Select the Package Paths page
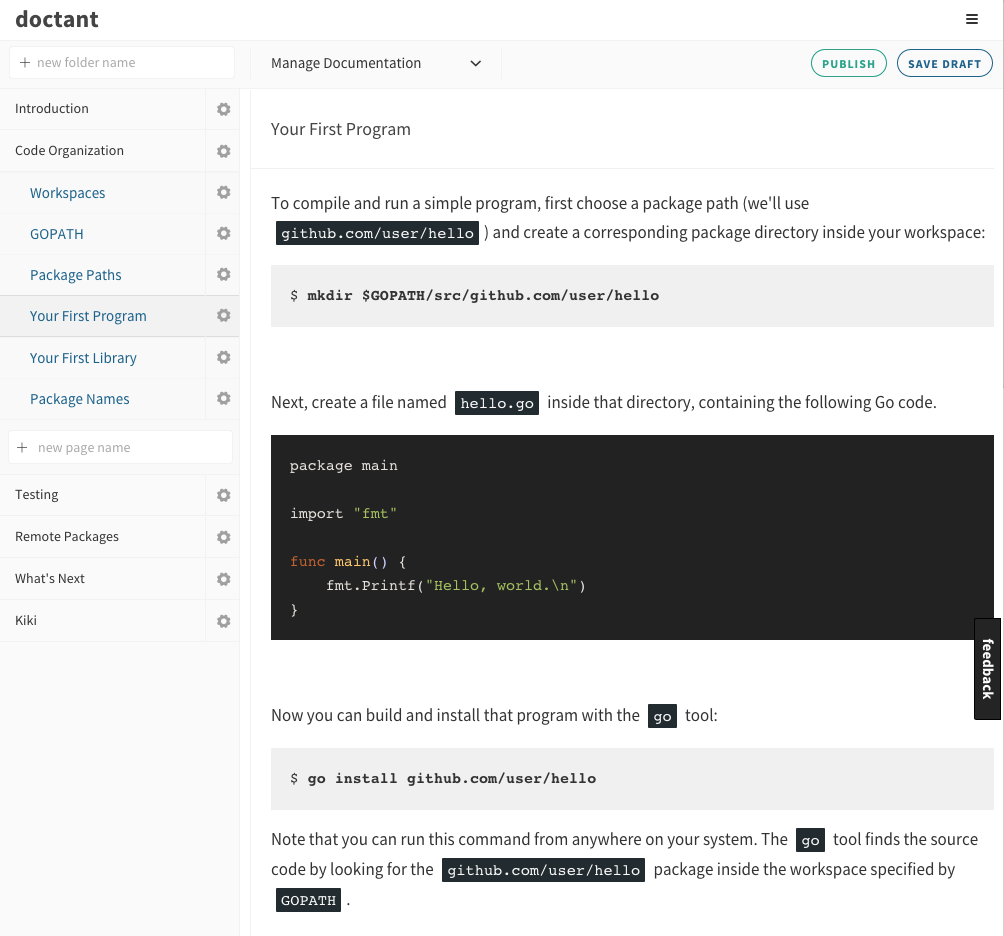 tap(76, 275)
